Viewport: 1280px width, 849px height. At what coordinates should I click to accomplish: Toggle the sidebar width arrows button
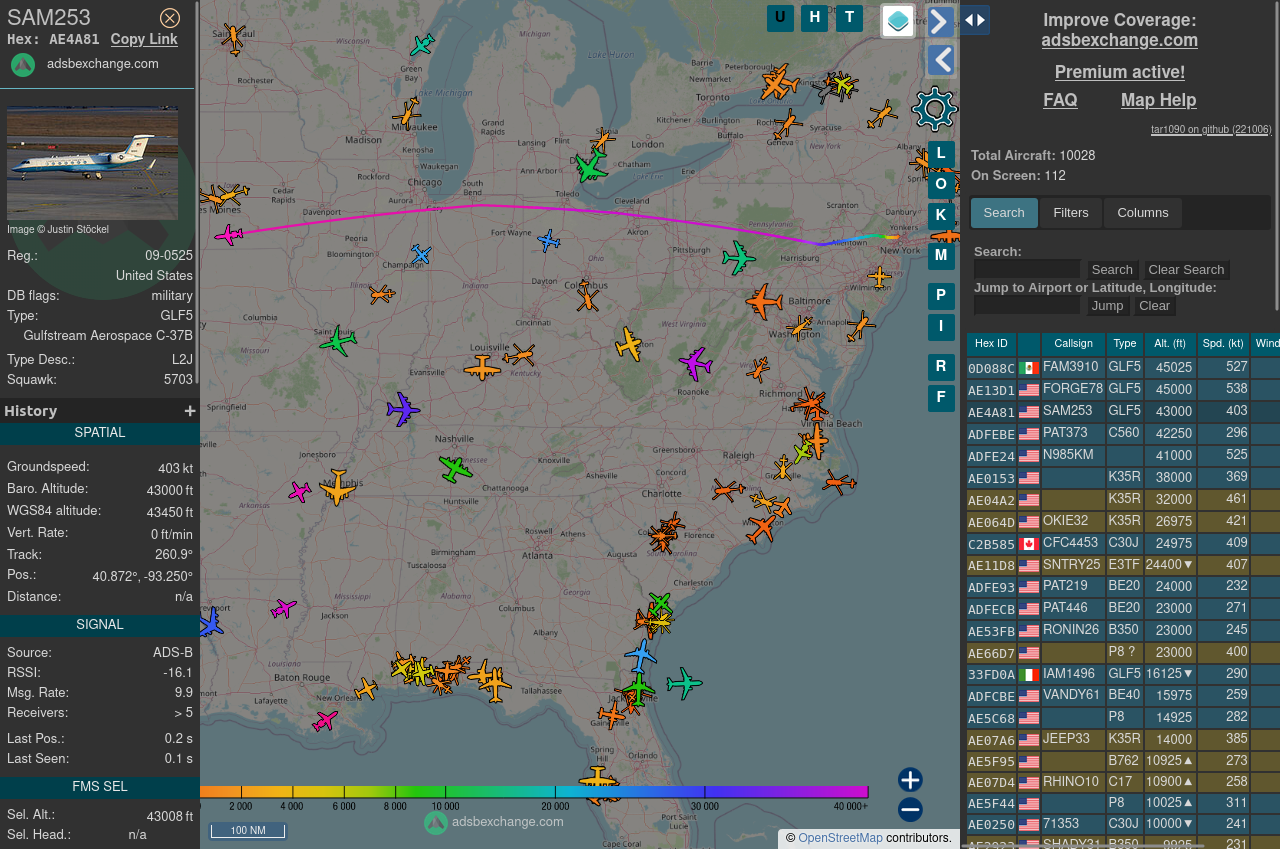click(x=975, y=20)
